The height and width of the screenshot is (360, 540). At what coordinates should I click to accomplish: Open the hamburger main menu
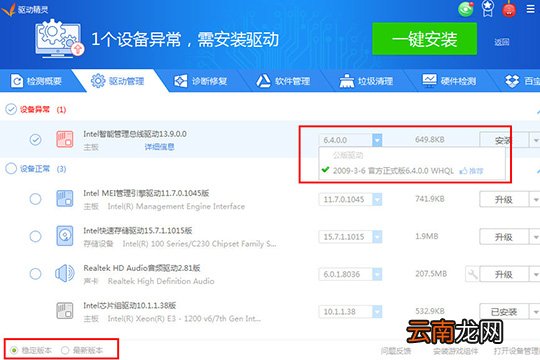click(x=531, y=9)
